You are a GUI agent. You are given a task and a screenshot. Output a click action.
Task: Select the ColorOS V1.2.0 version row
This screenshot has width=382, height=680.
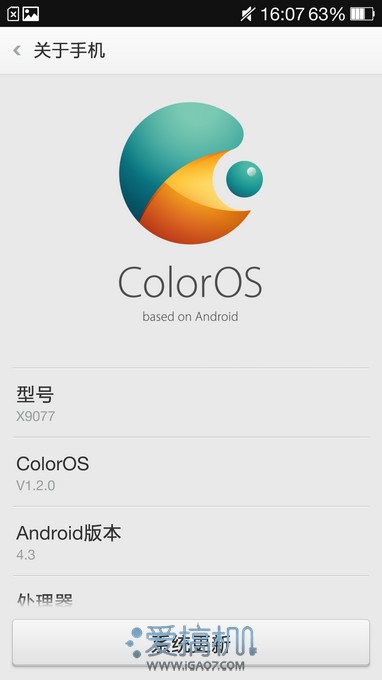(191, 472)
